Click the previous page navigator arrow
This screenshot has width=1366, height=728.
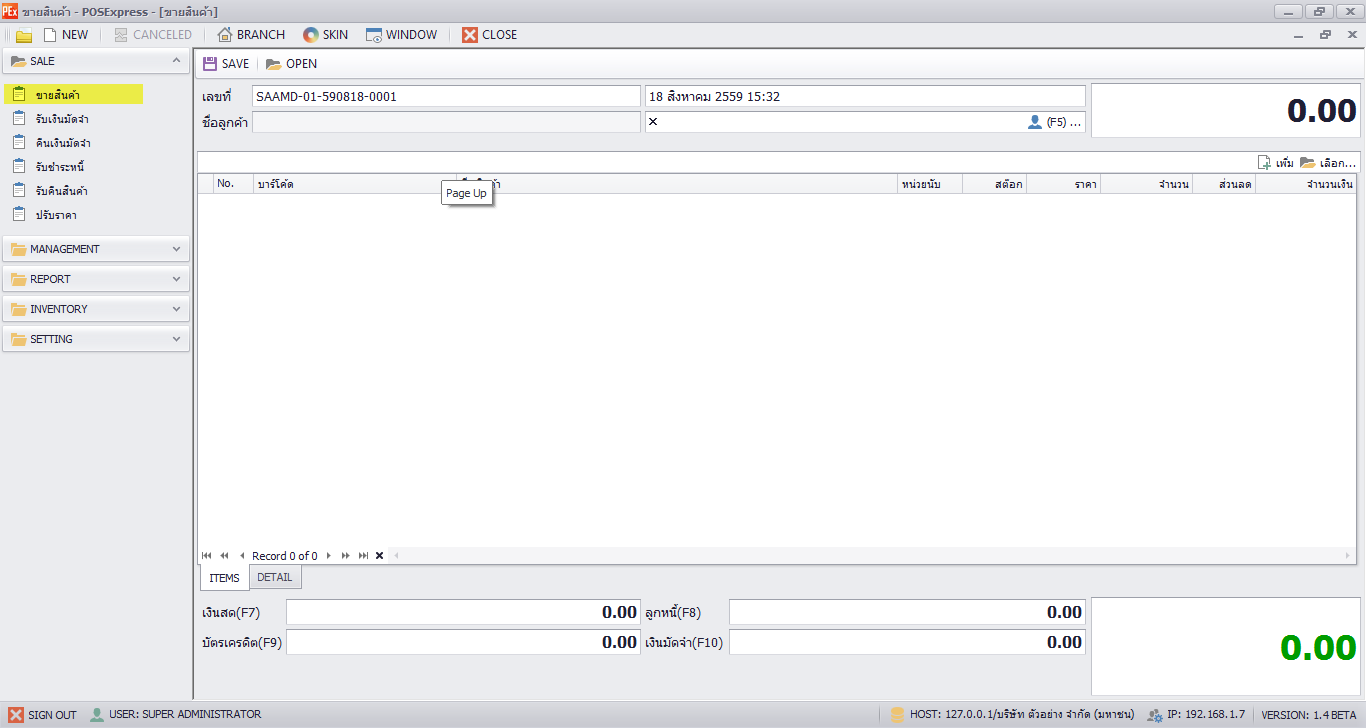[x=225, y=556]
